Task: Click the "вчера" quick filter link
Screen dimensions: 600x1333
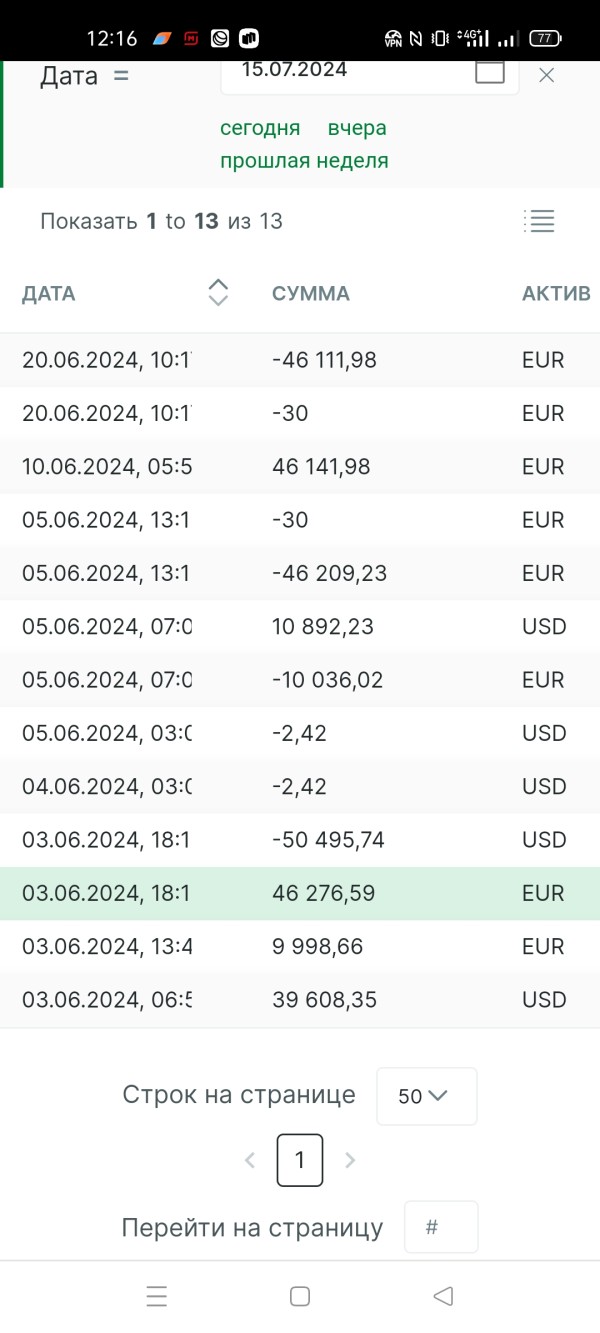Action: [357, 128]
